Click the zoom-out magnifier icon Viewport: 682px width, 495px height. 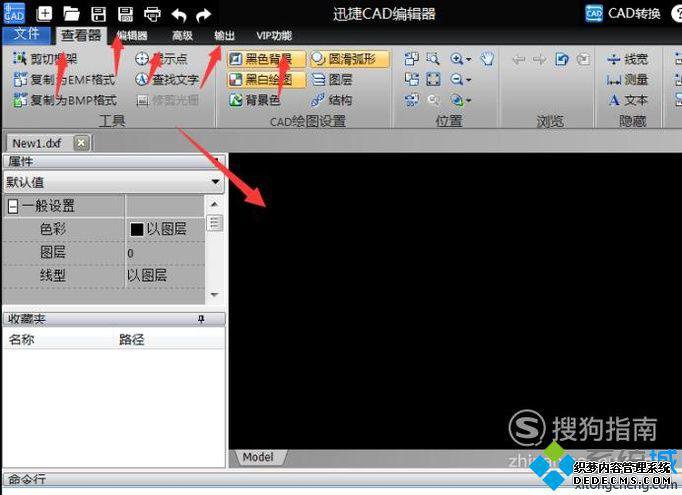pos(456,79)
